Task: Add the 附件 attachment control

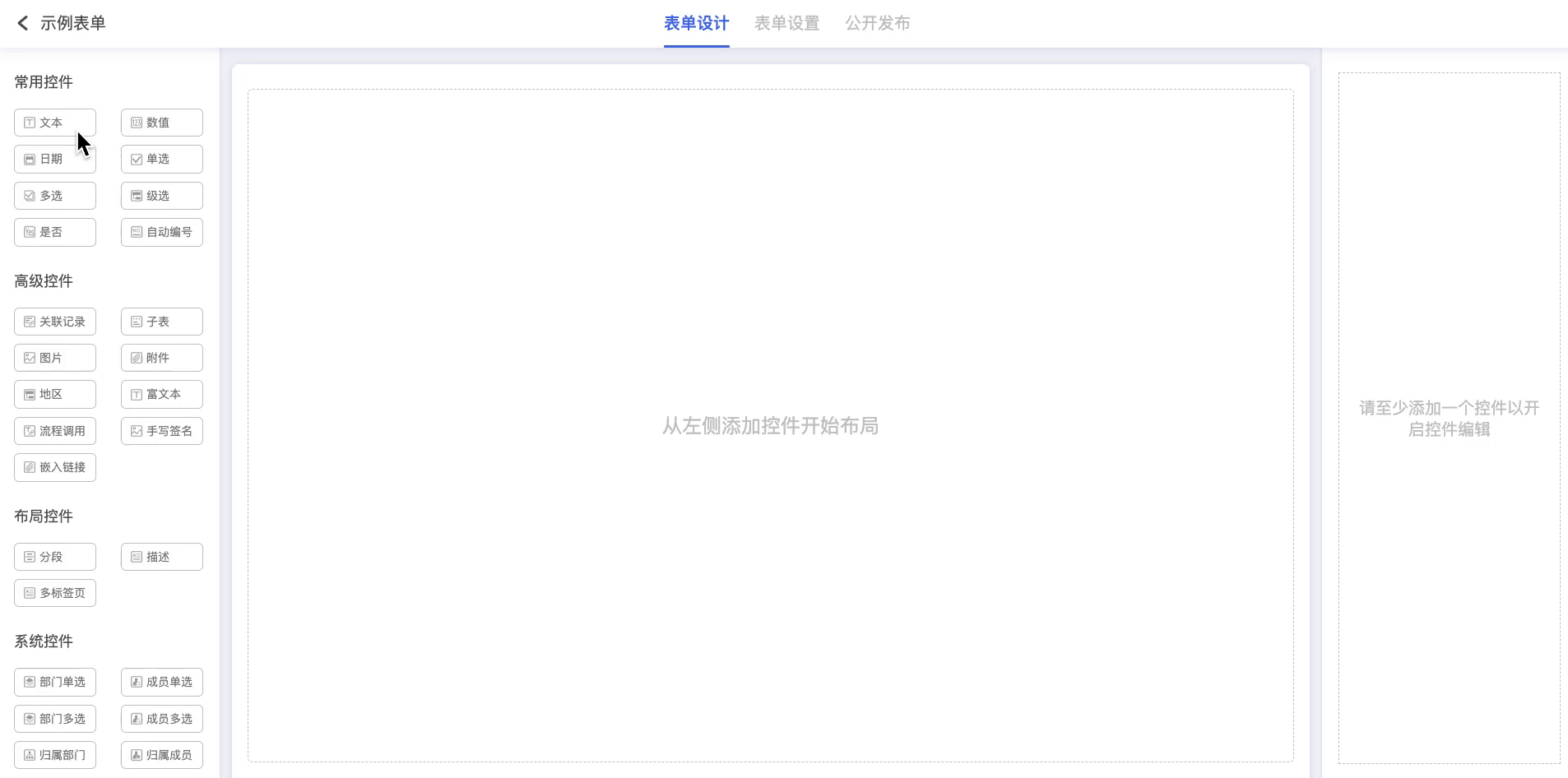Action: tap(161, 358)
